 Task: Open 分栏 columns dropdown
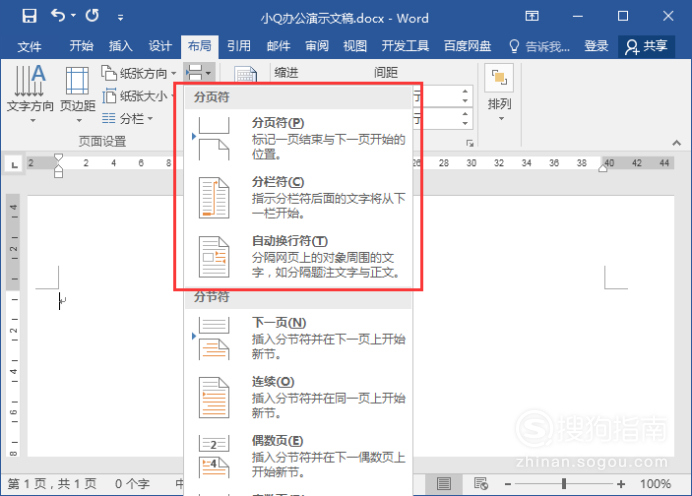click(x=127, y=118)
